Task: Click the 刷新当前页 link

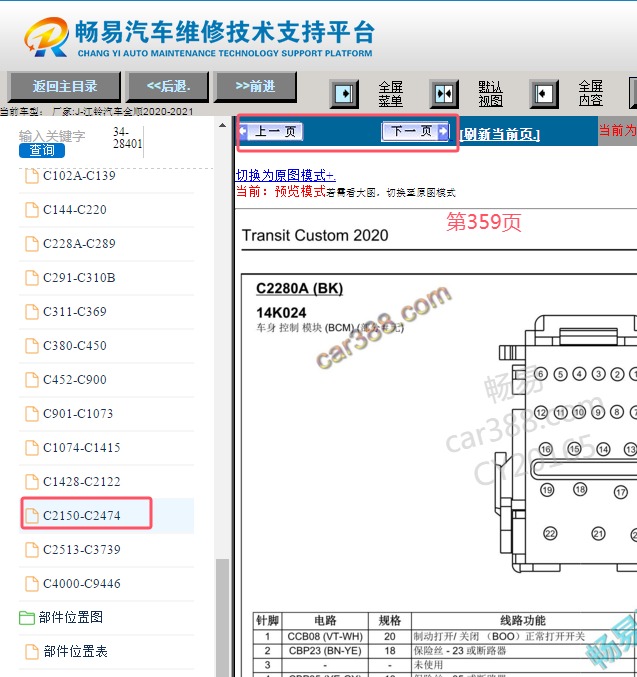Action: (x=500, y=135)
